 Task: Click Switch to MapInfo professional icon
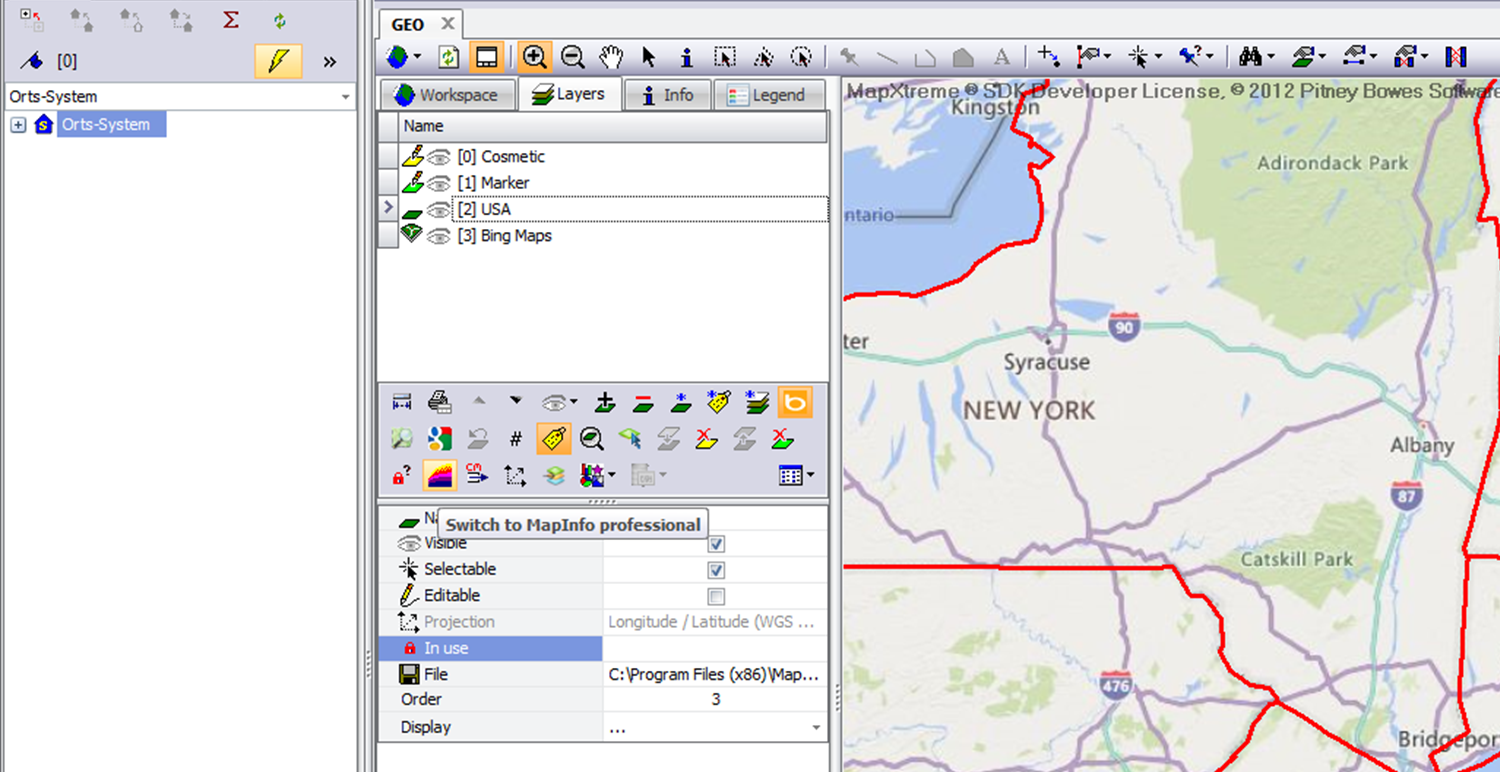pyautogui.click(x=440, y=475)
